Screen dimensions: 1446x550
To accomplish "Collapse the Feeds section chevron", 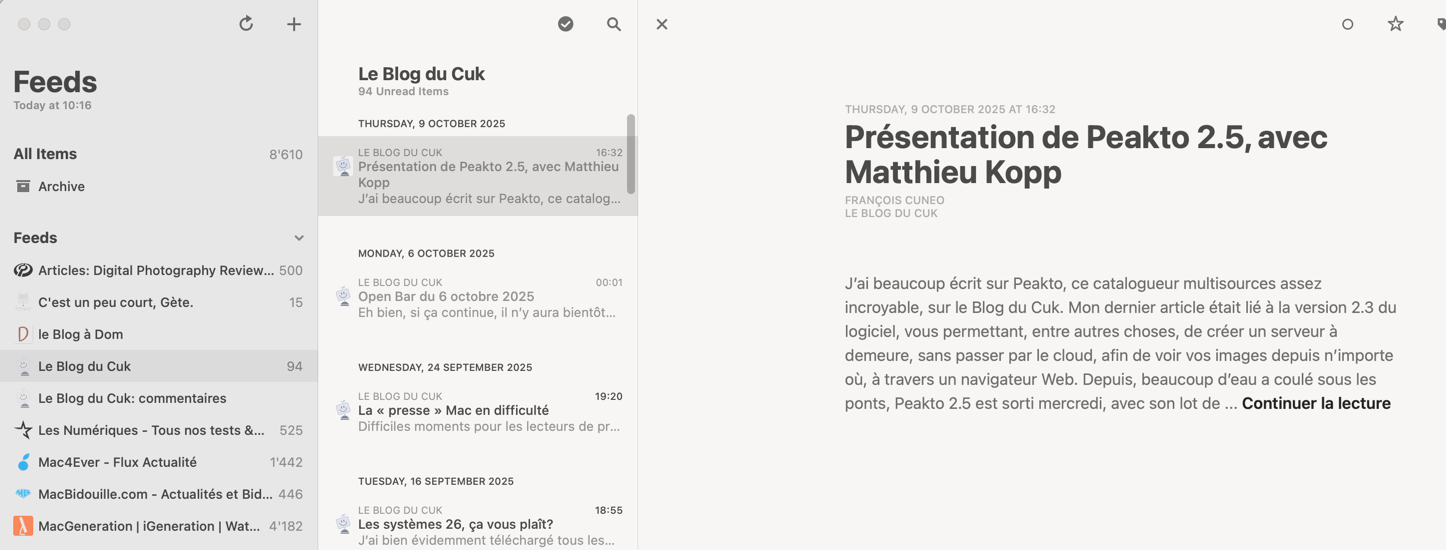I will [x=299, y=238].
